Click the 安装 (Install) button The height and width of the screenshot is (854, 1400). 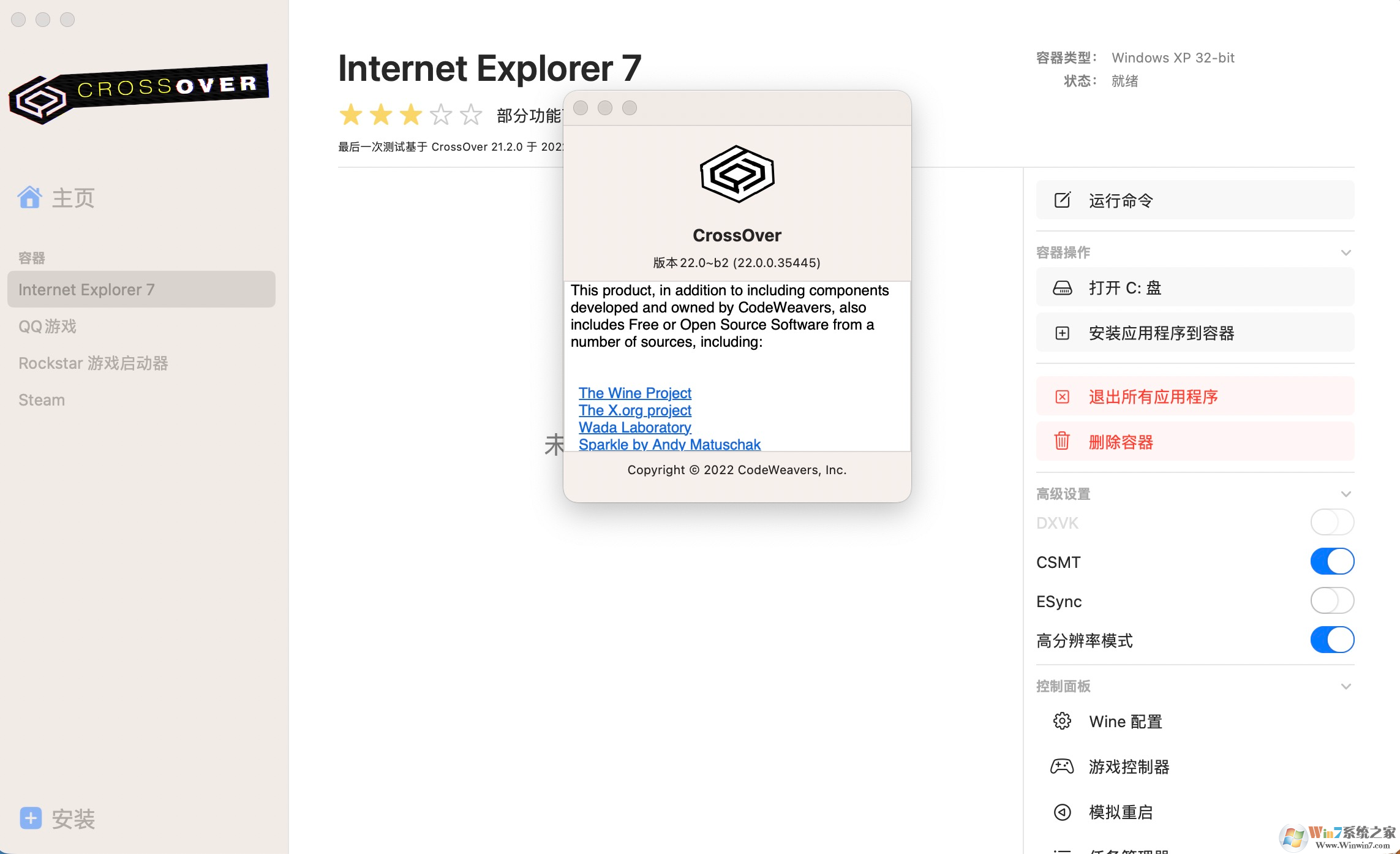[x=56, y=818]
